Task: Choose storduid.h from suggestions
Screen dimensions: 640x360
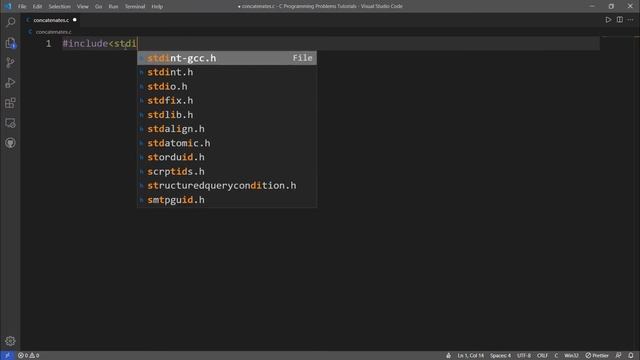Action: 227,157
